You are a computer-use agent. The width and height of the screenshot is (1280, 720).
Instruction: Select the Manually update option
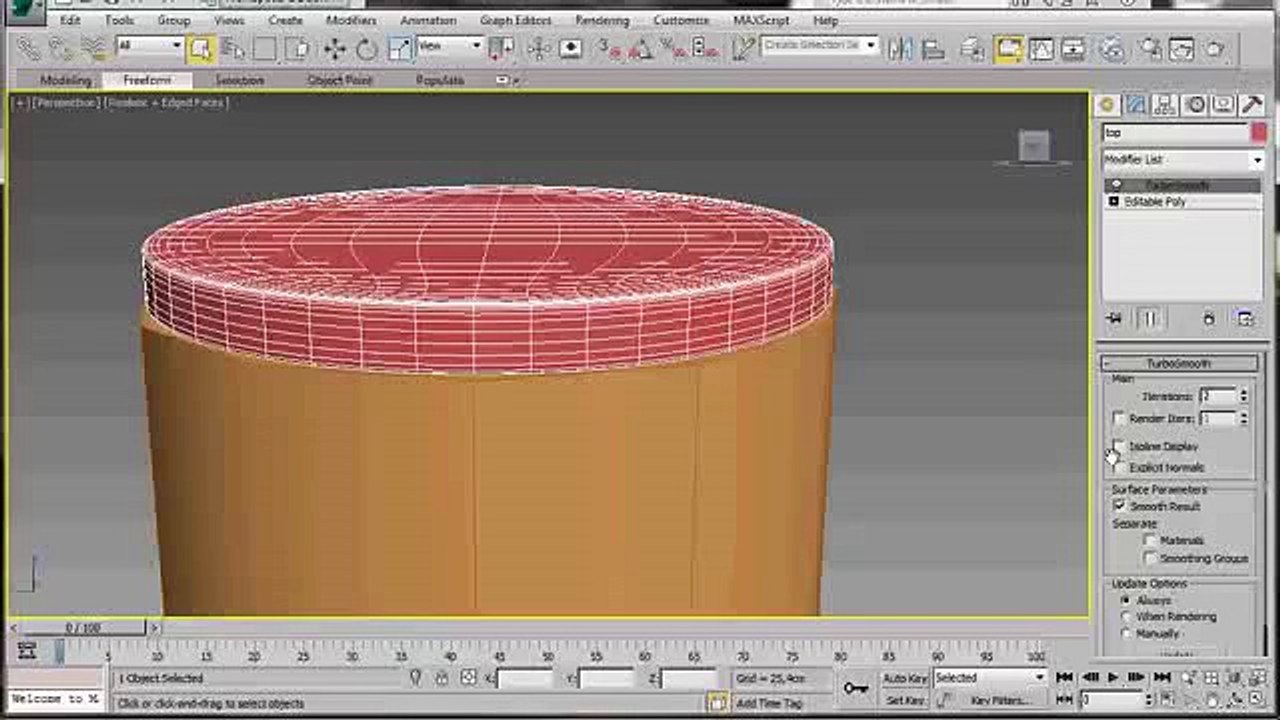(x=1126, y=633)
